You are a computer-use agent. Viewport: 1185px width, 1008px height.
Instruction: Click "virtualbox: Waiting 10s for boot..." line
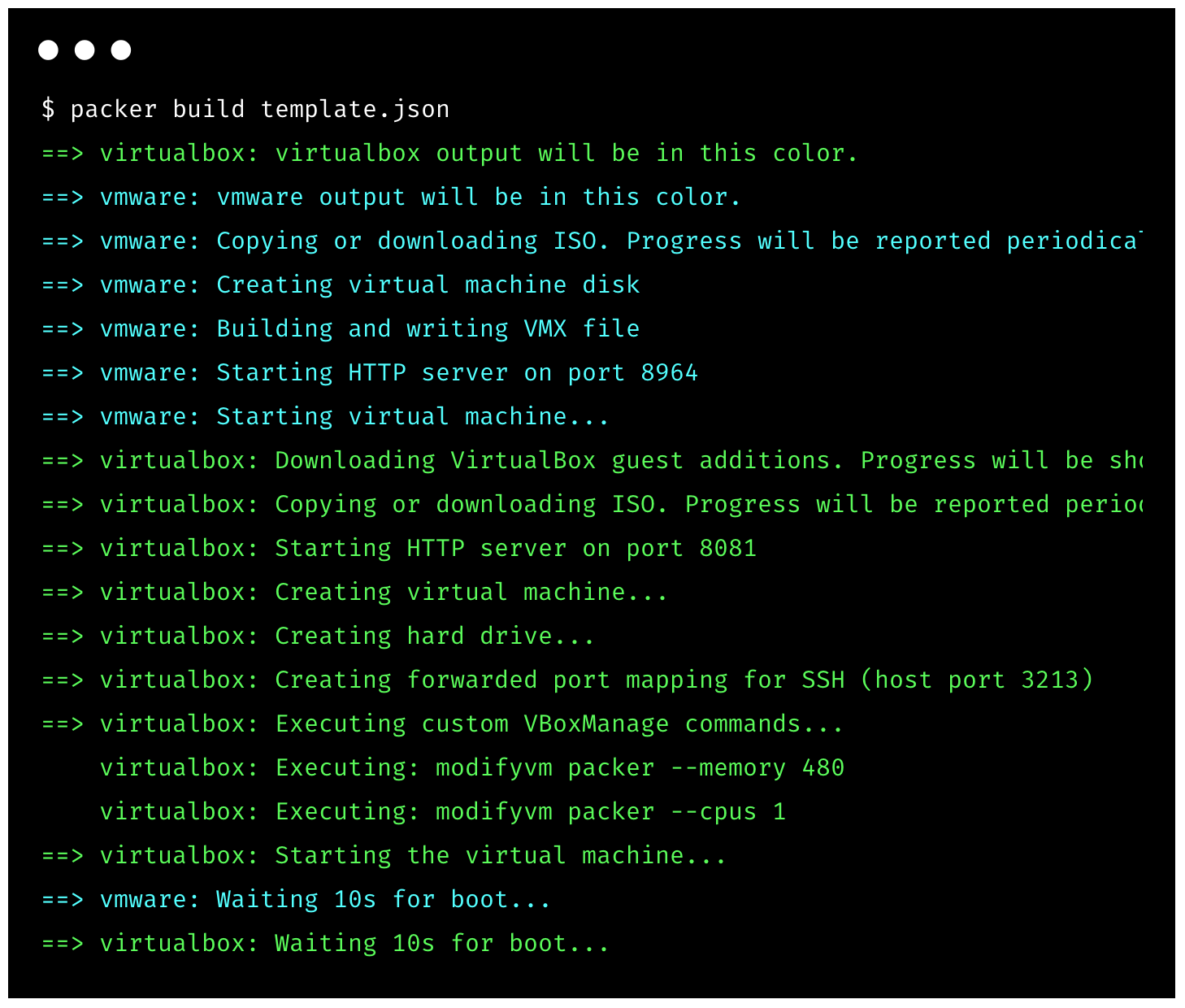(x=325, y=944)
